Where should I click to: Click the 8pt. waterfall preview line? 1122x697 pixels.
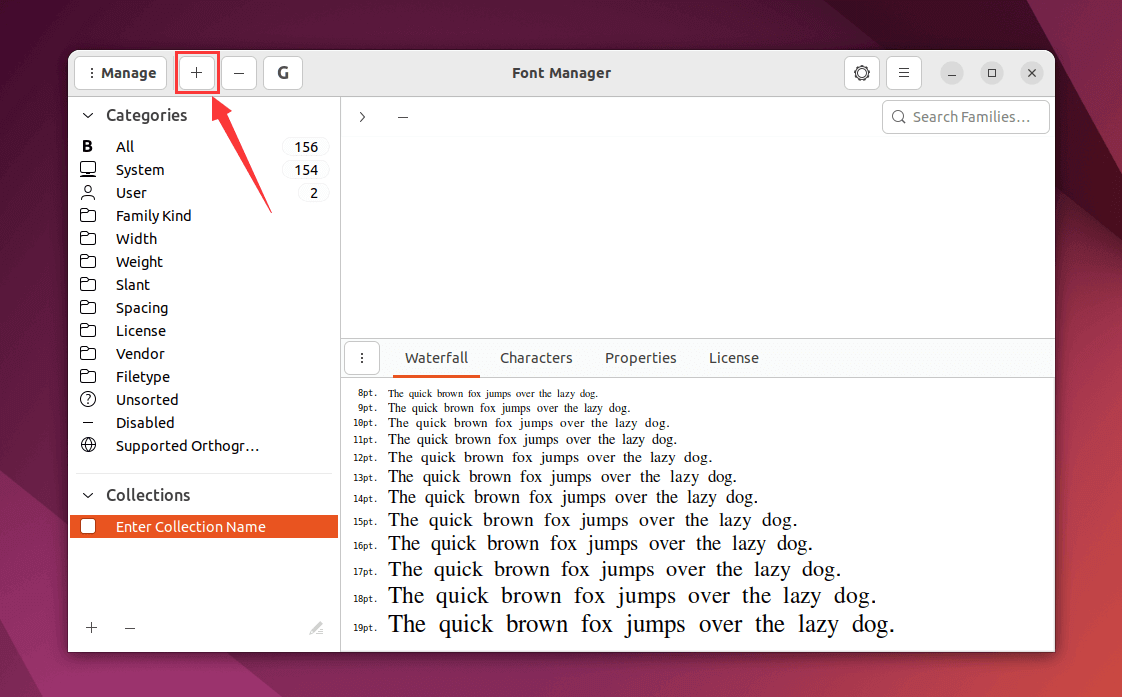(475, 393)
